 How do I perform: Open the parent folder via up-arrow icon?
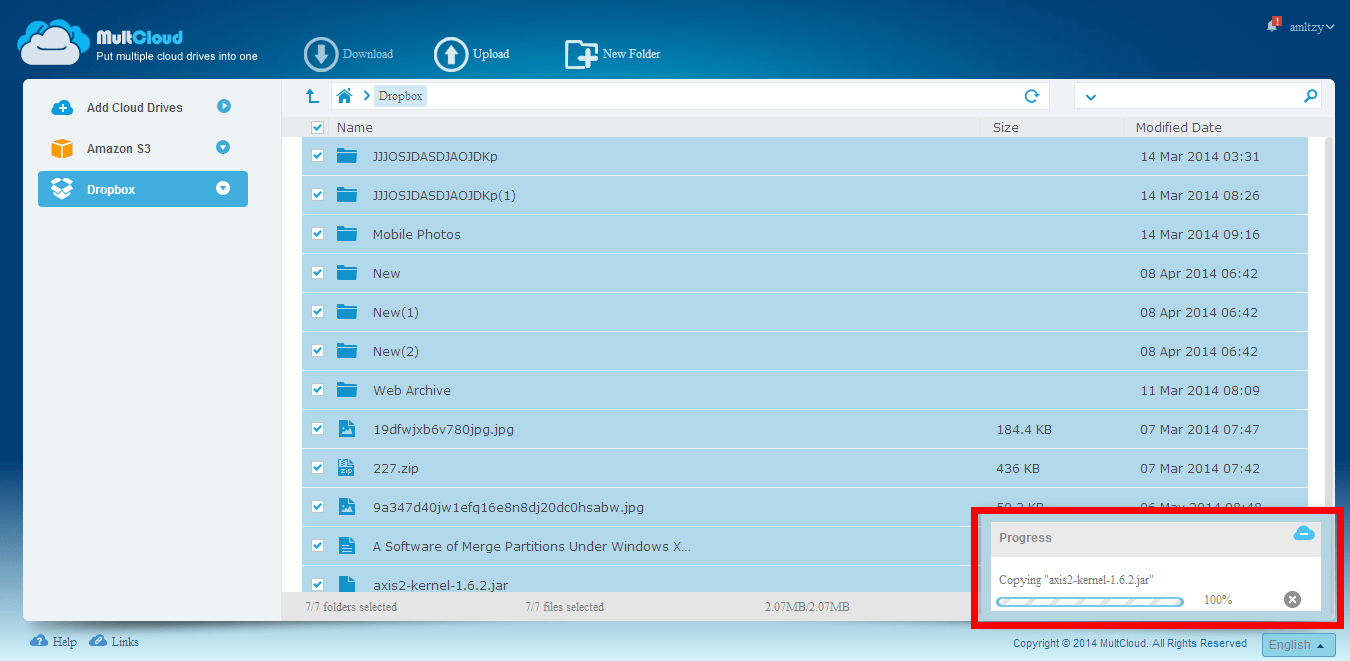[312, 95]
